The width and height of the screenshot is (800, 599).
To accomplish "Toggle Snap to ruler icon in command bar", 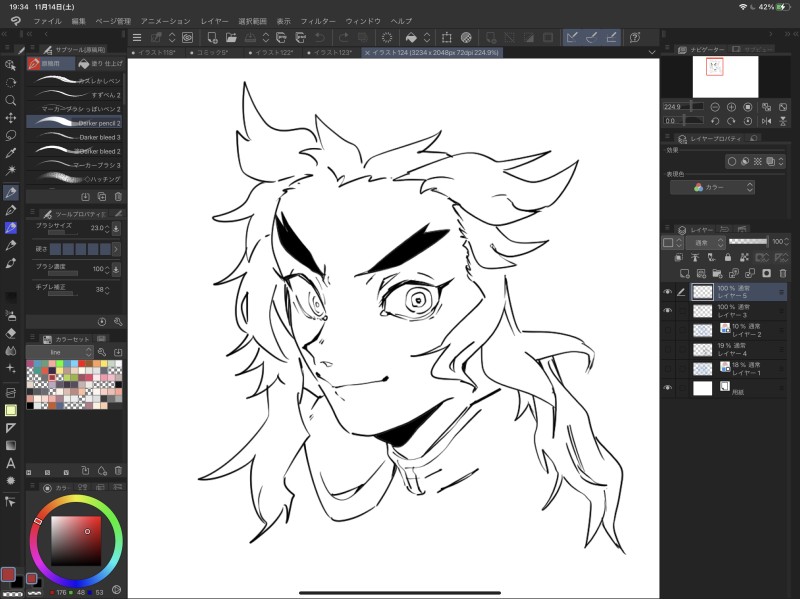I will click(x=572, y=37).
